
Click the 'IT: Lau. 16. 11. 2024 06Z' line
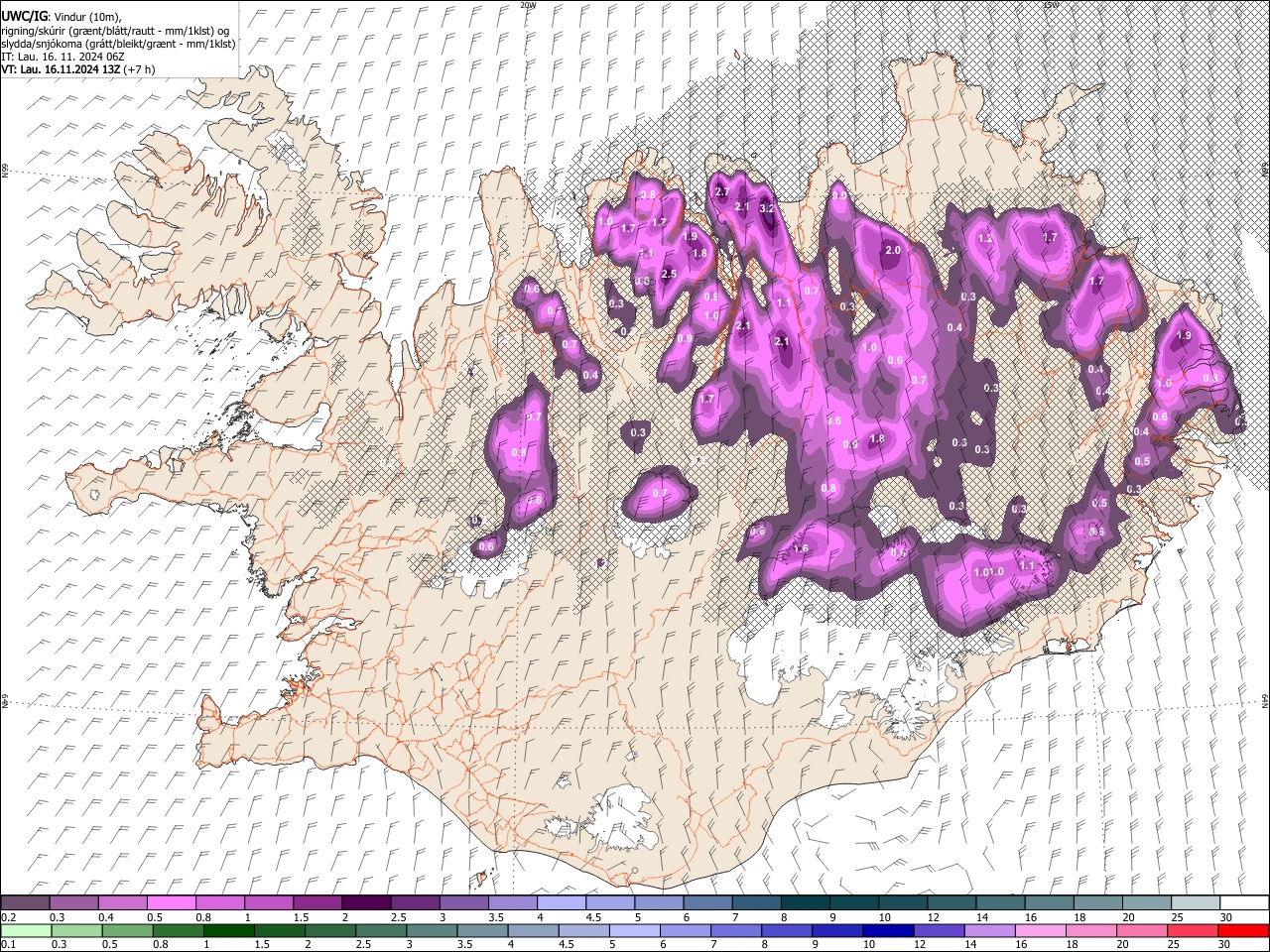click(x=63, y=57)
